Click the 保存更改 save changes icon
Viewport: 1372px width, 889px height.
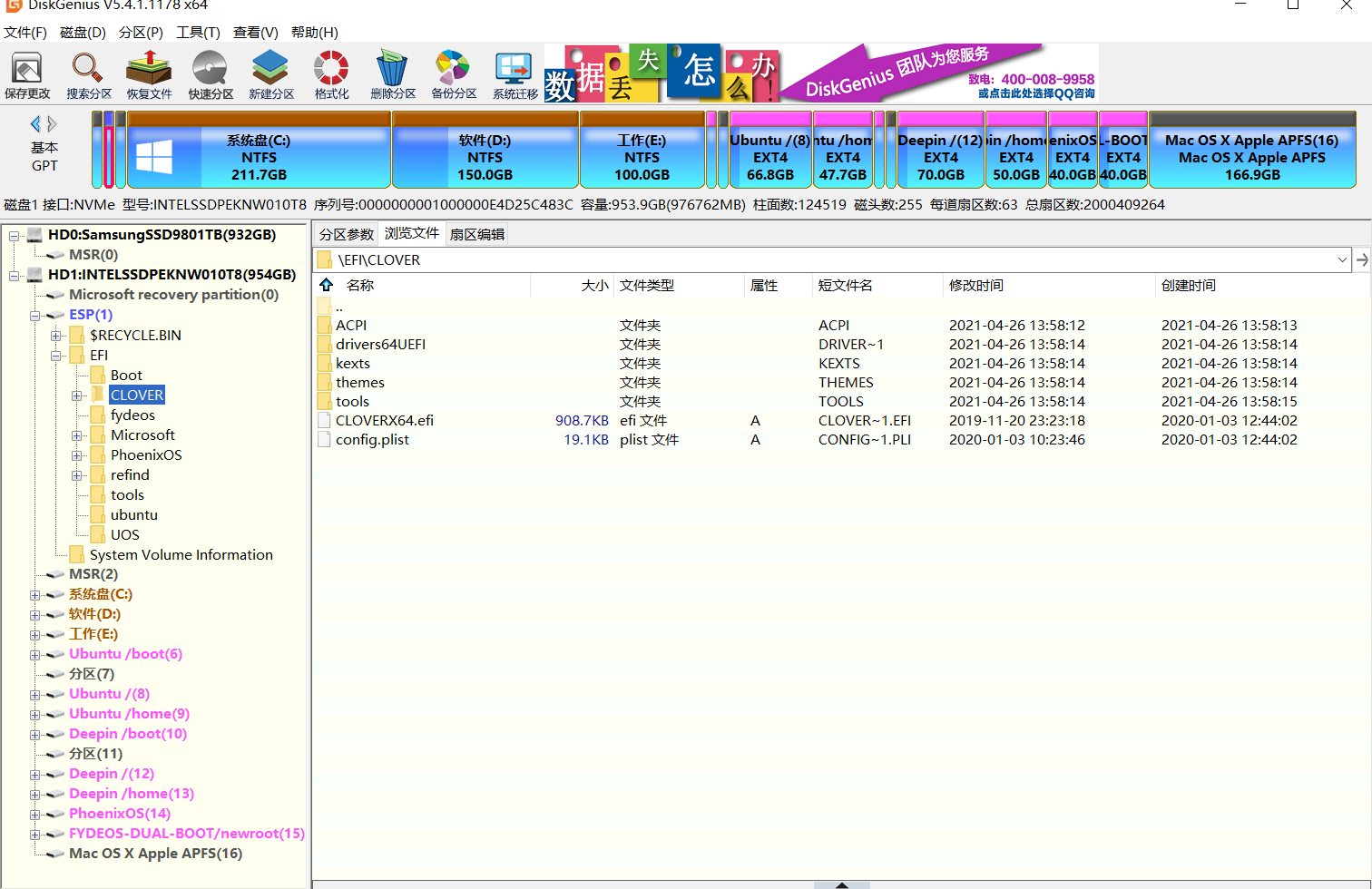pos(27,74)
